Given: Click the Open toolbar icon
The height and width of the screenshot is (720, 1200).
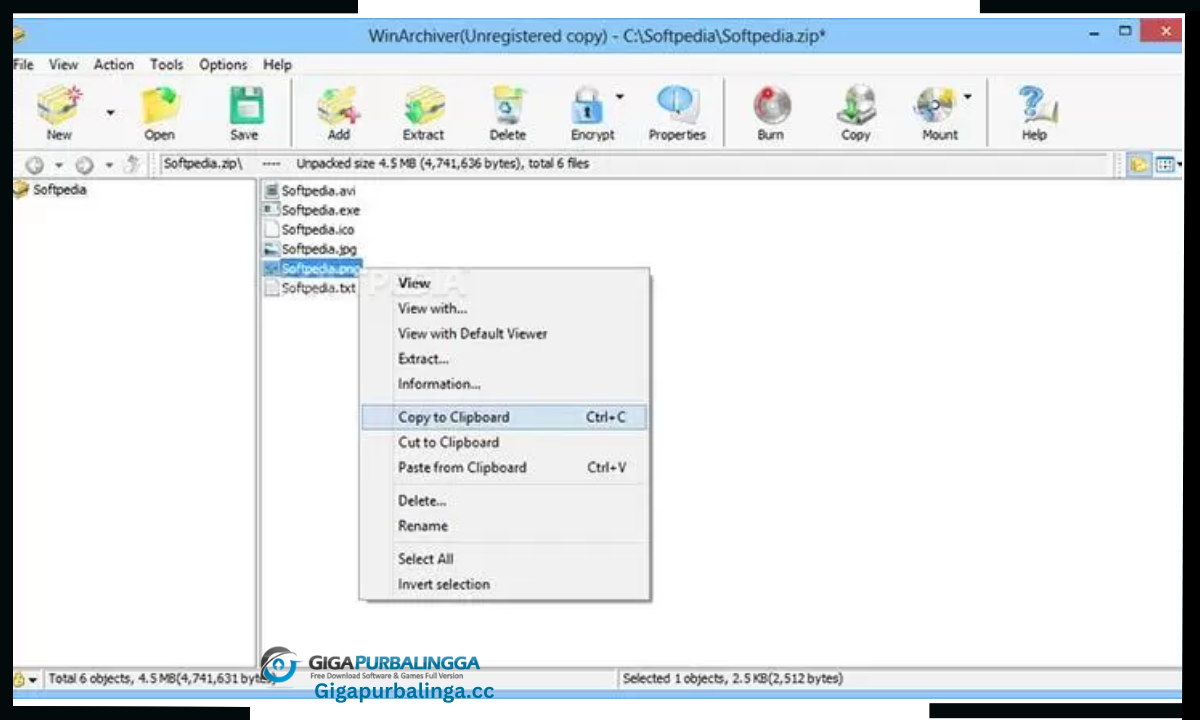Looking at the screenshot, I should point(159,106).
